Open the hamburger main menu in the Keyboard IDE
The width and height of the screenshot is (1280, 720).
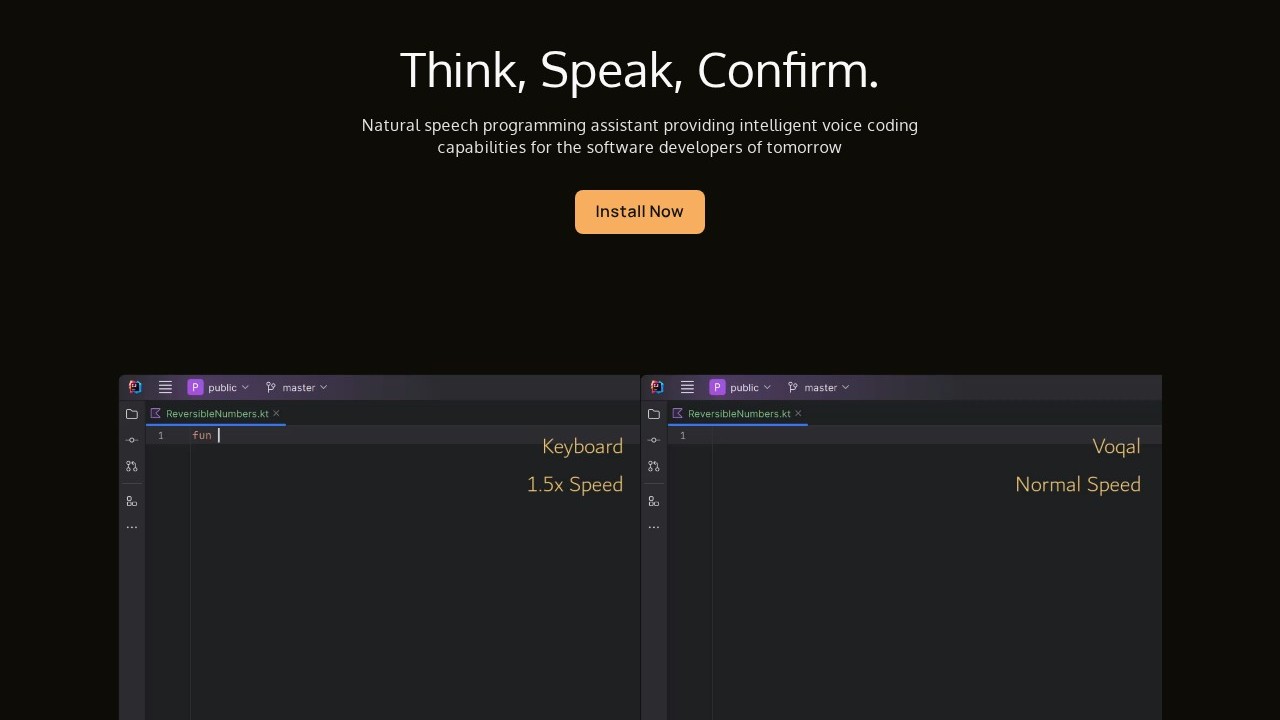tap(165, 388)
